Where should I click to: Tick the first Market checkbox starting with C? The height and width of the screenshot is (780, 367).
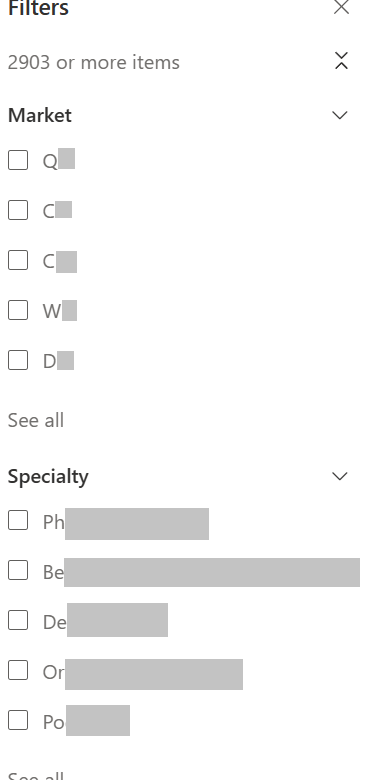tap(18, 210)
